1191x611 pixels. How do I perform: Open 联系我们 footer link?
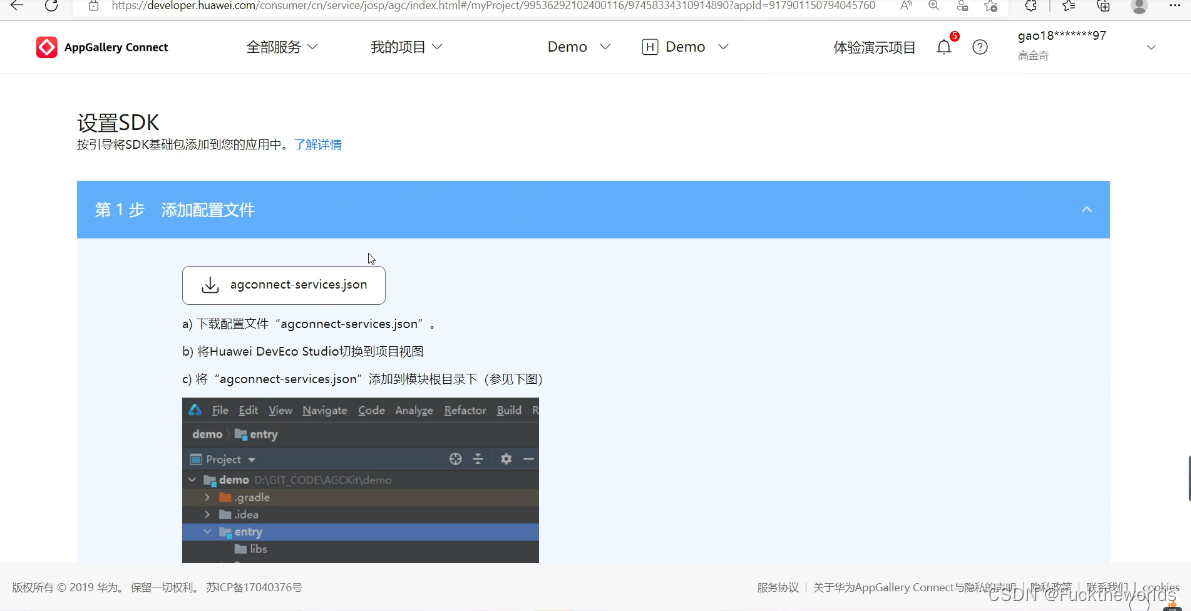point(1107,587)
